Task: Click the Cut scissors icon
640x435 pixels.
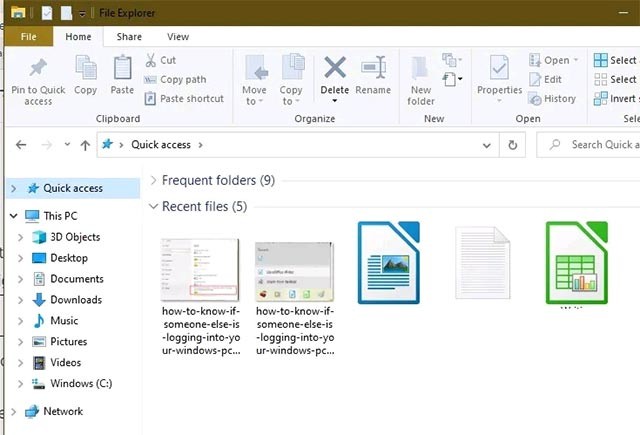Action: (151, 60)
